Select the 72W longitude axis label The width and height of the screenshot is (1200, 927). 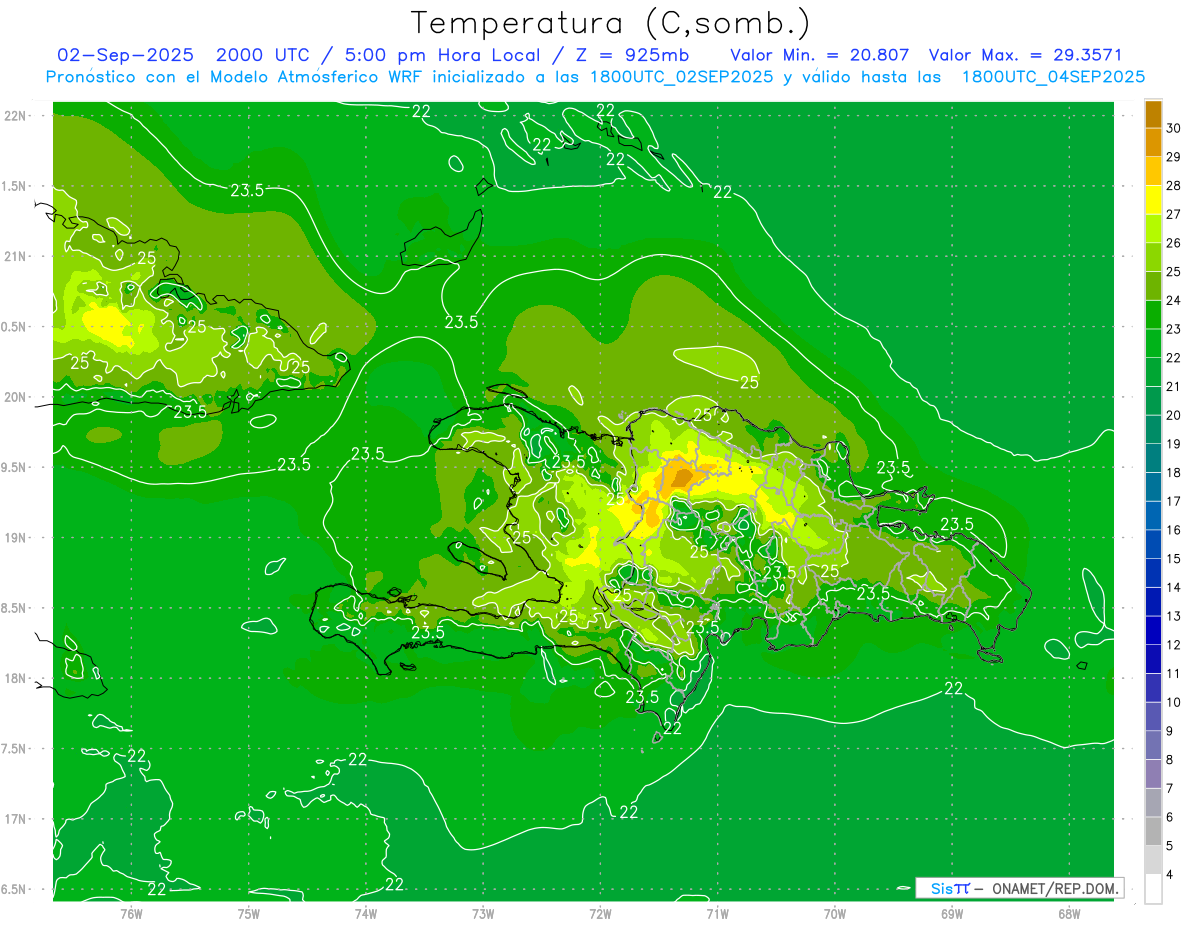(600, 913)
